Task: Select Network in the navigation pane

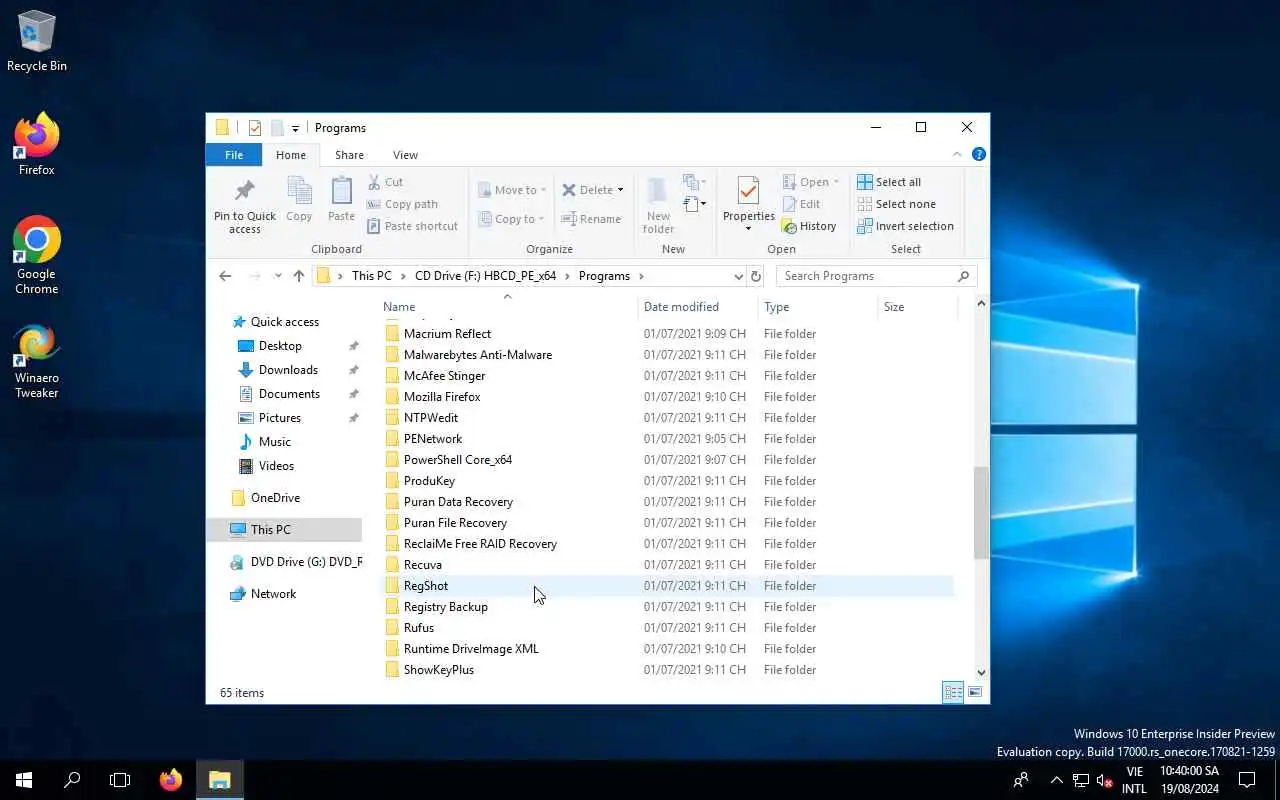Action: 273,594
